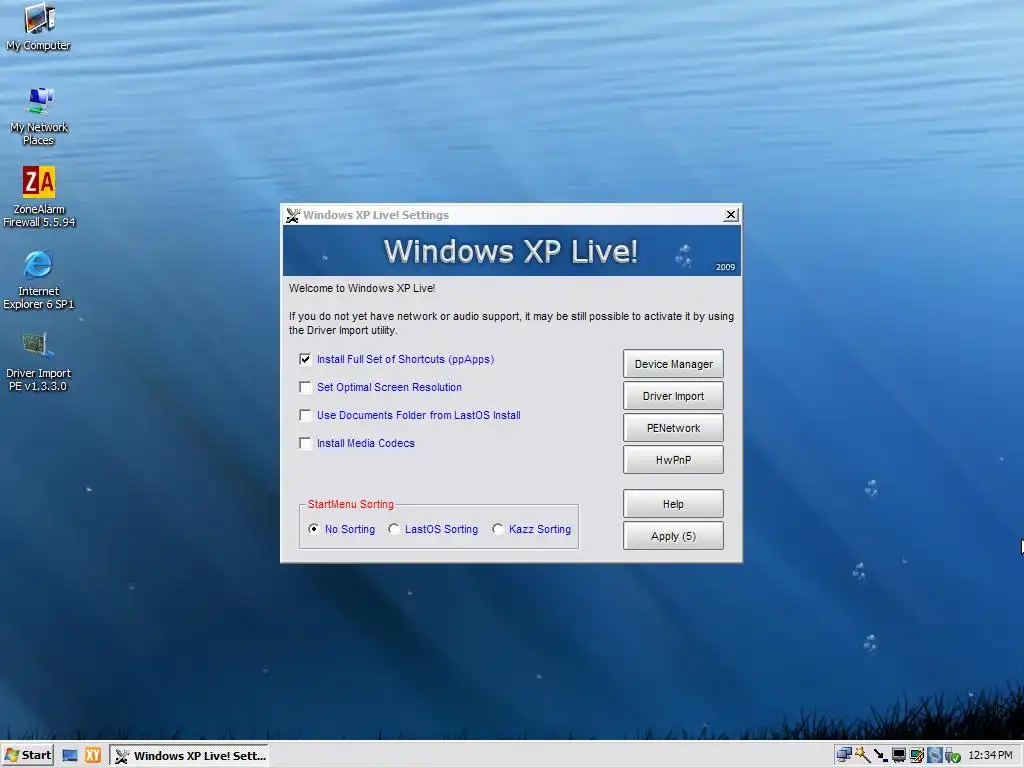Open the Start menu
This screenshot has height=768, width=1024.
click(x=27, y=755)
